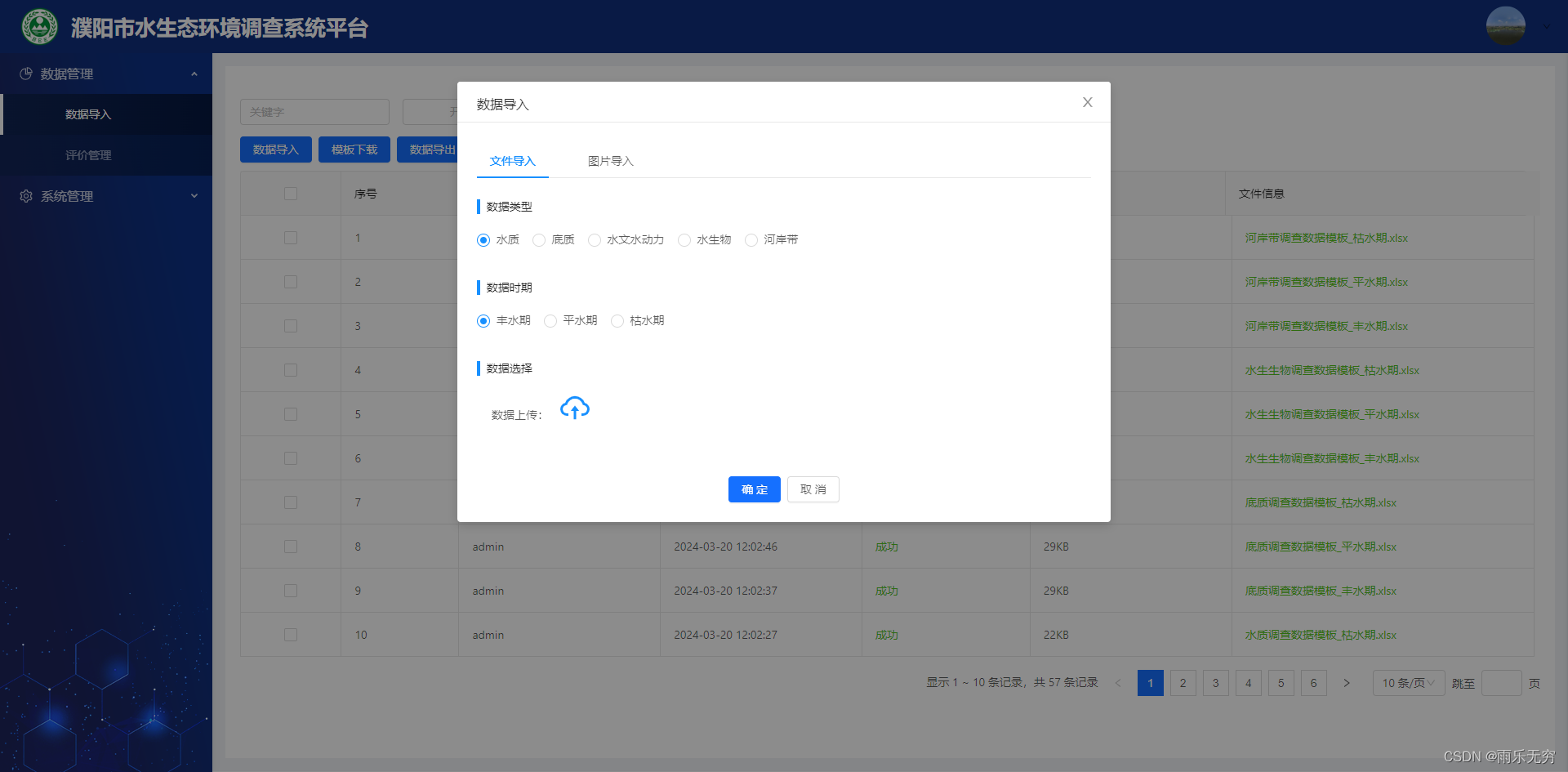The image size is (1568, 772).
Task: Go to page 2
Action: [x=1183, y=683]
